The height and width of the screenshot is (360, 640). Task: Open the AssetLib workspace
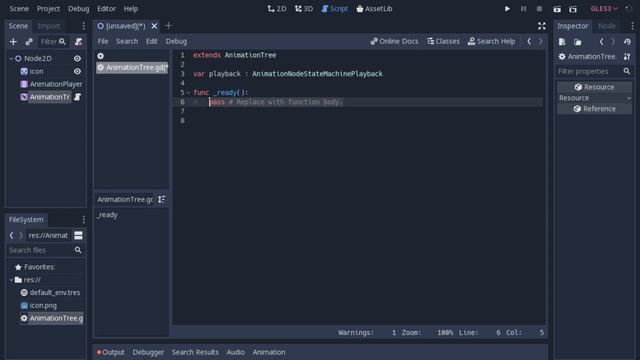pos(374,9)
